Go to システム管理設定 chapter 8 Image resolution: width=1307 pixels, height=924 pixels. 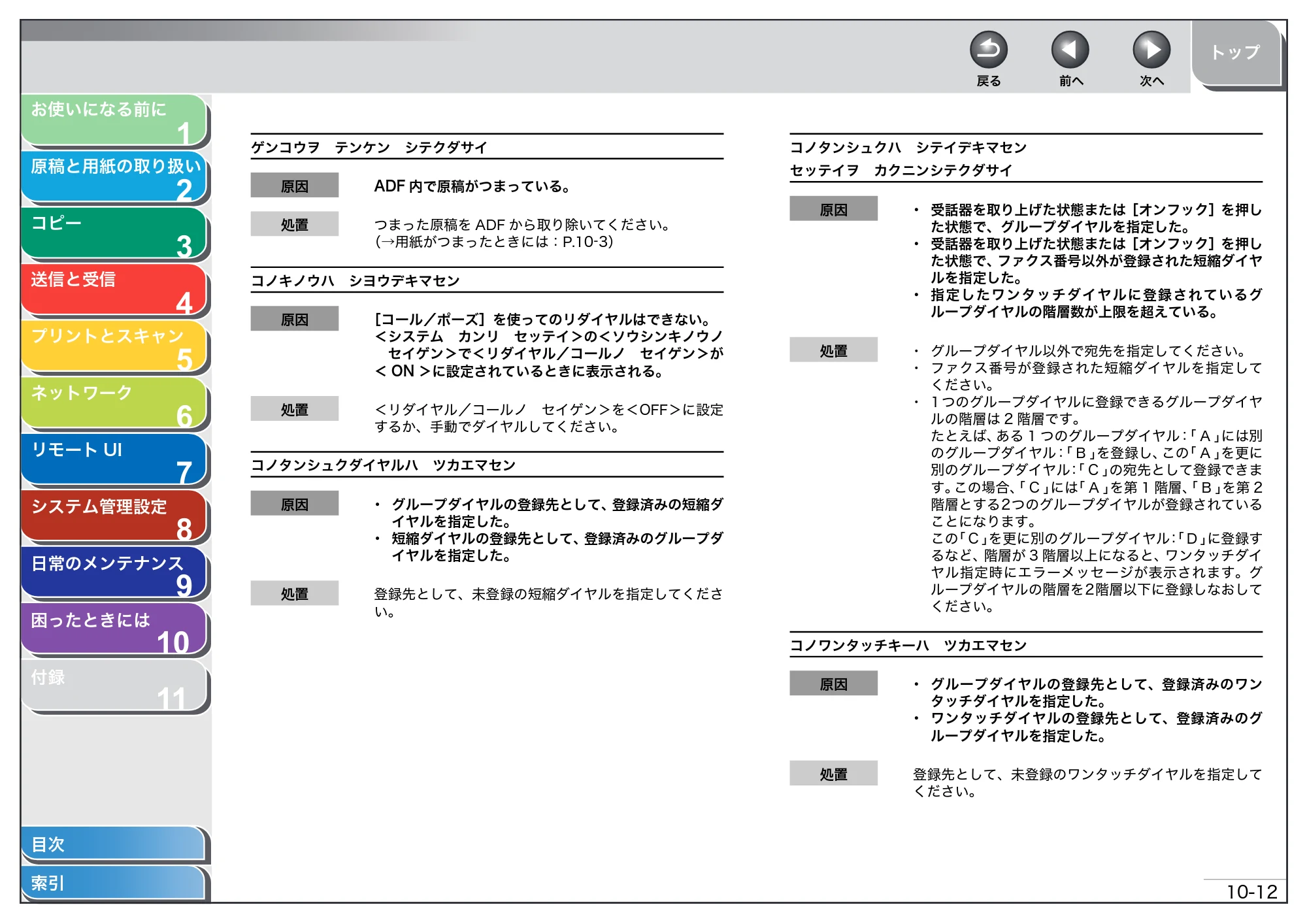114,517
